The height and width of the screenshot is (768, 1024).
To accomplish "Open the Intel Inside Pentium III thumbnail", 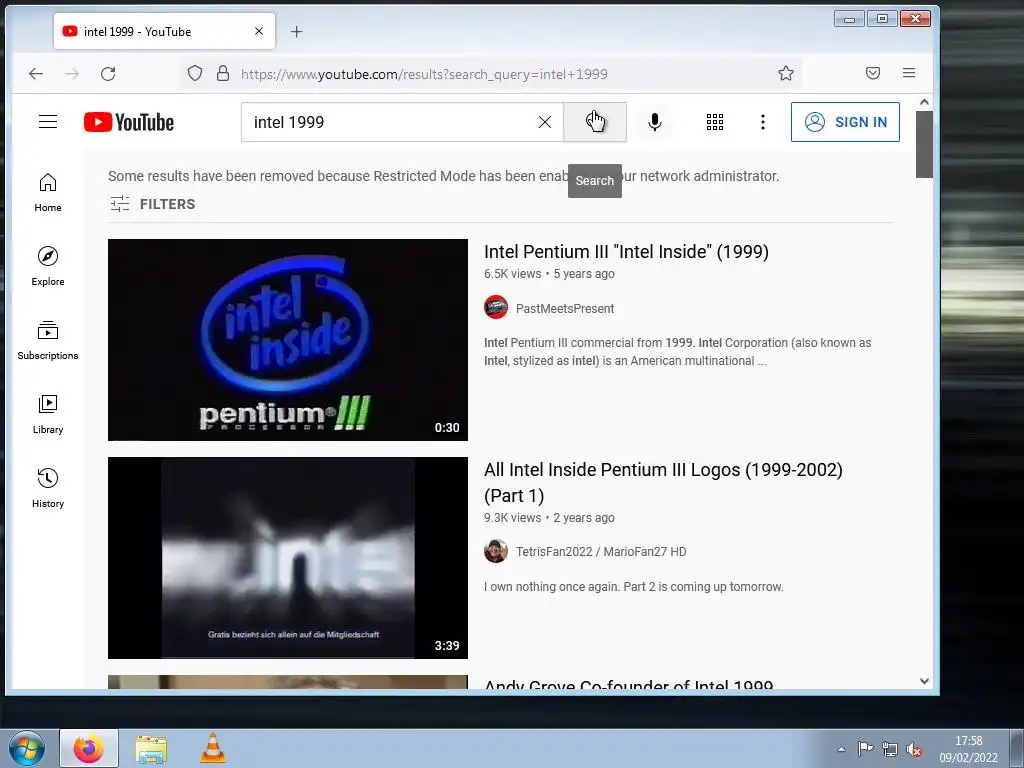I will 288,340.
